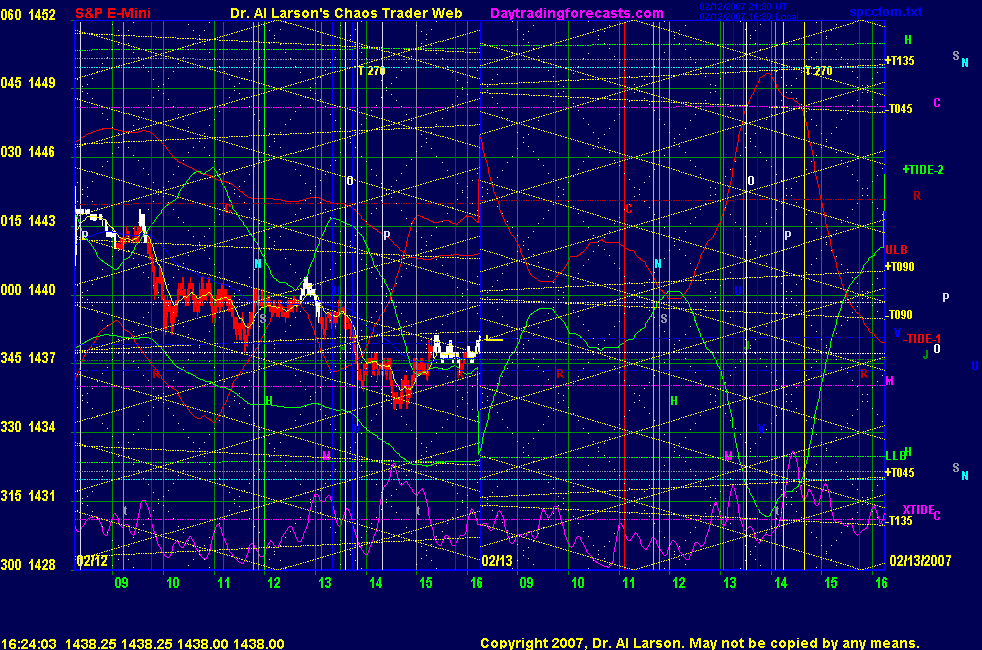This screenshot has width=982, height=650.
Task: Click the "000 1440" price level label
Action: click(28, 289)
